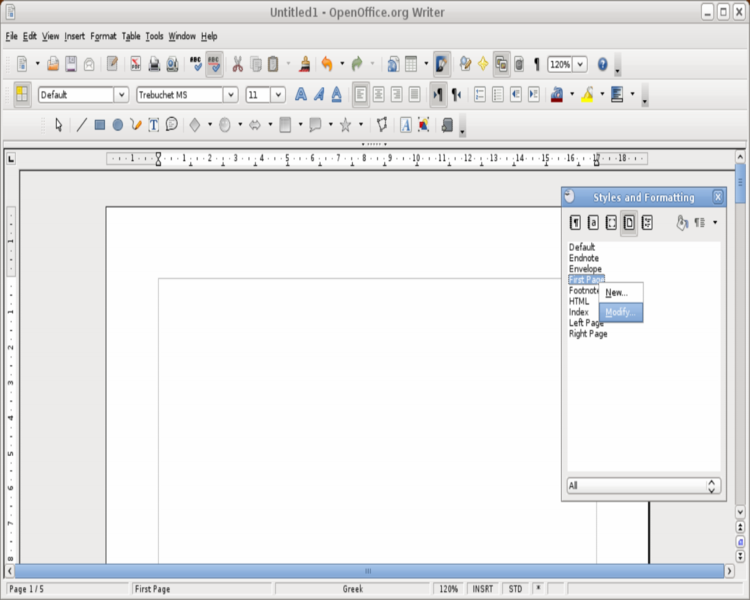Open the font size 11 dropdown
The image size is (750, 600).
[x=278, y=94]
